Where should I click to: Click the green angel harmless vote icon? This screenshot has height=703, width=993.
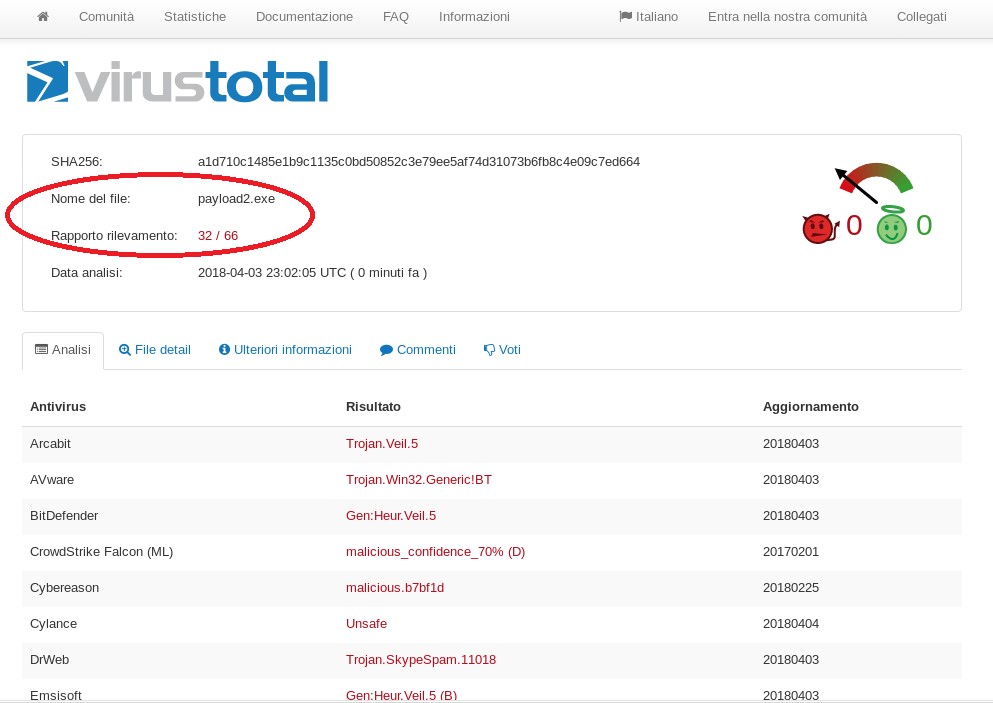pos(892,225)
